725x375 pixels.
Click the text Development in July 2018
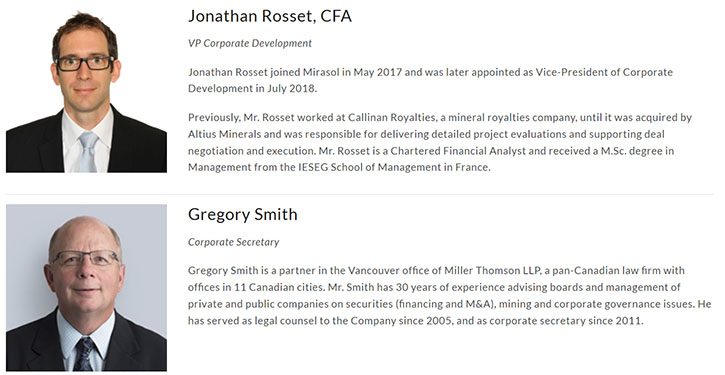pos(252,89)
